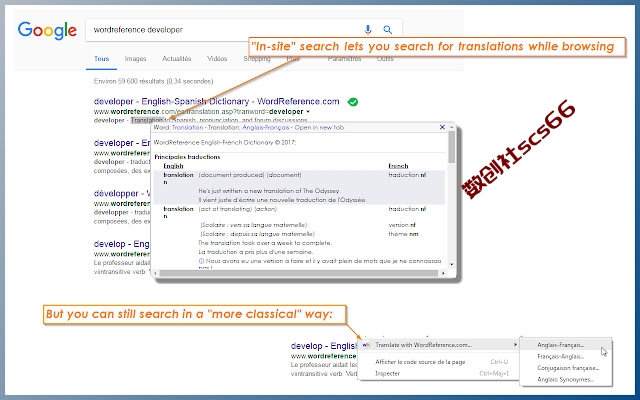
Task: Expand the cached arrow next to first result URL
Action: click(x=308, y=111)
